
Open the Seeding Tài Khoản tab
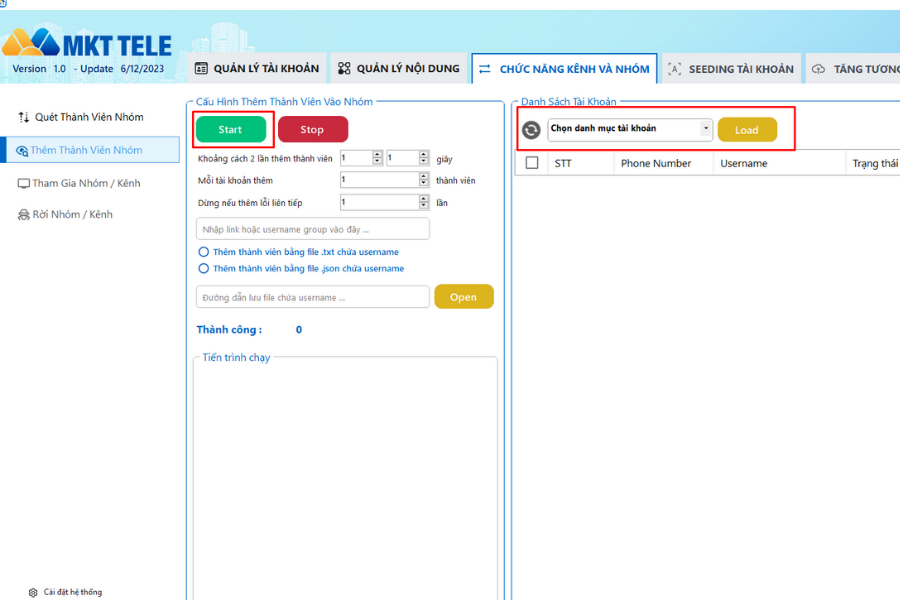(x=729, y=69)
